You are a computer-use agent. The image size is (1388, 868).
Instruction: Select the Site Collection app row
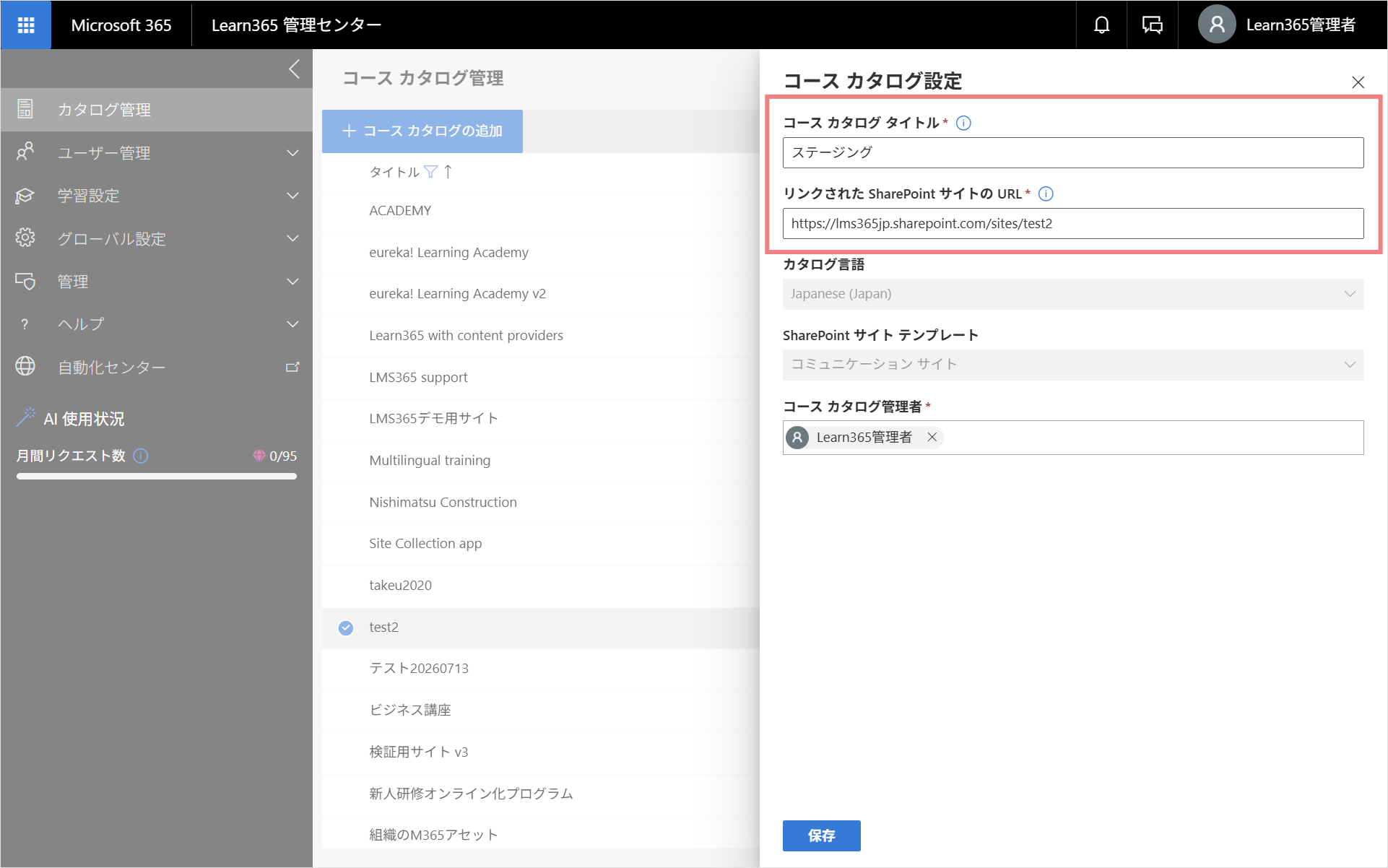(541, 544)
